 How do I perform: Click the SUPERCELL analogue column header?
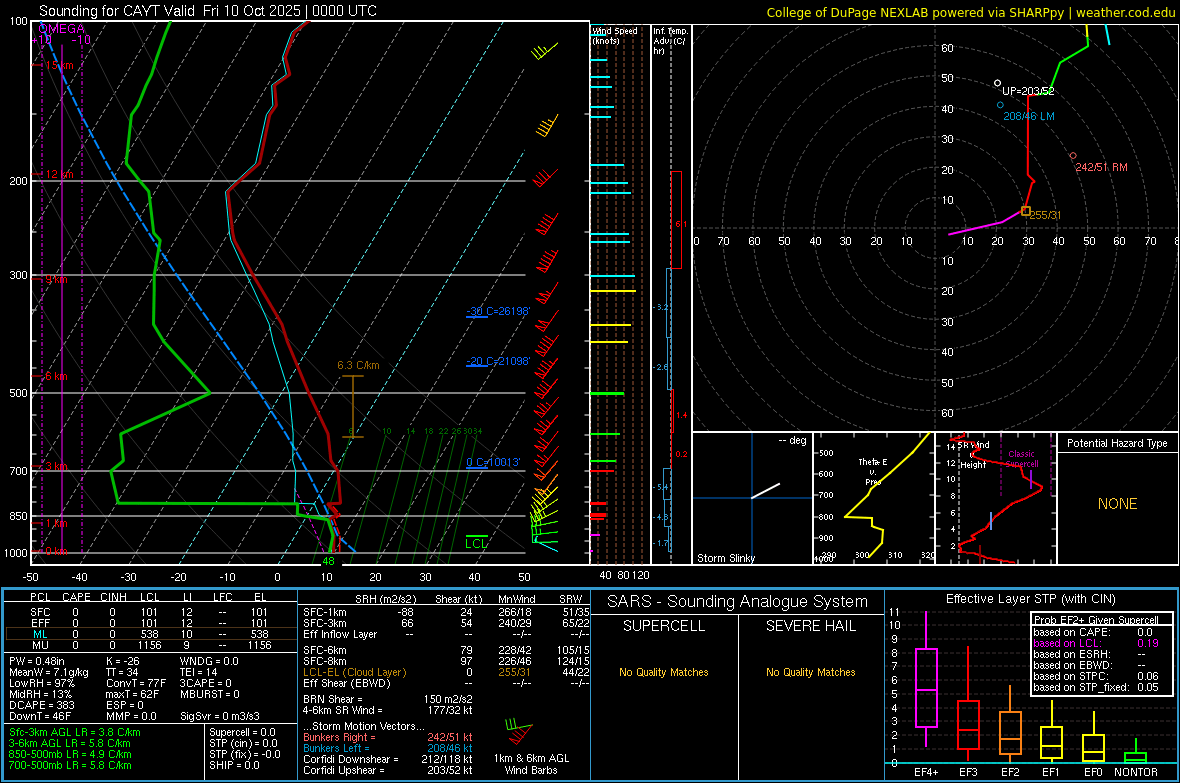(664, 626)
